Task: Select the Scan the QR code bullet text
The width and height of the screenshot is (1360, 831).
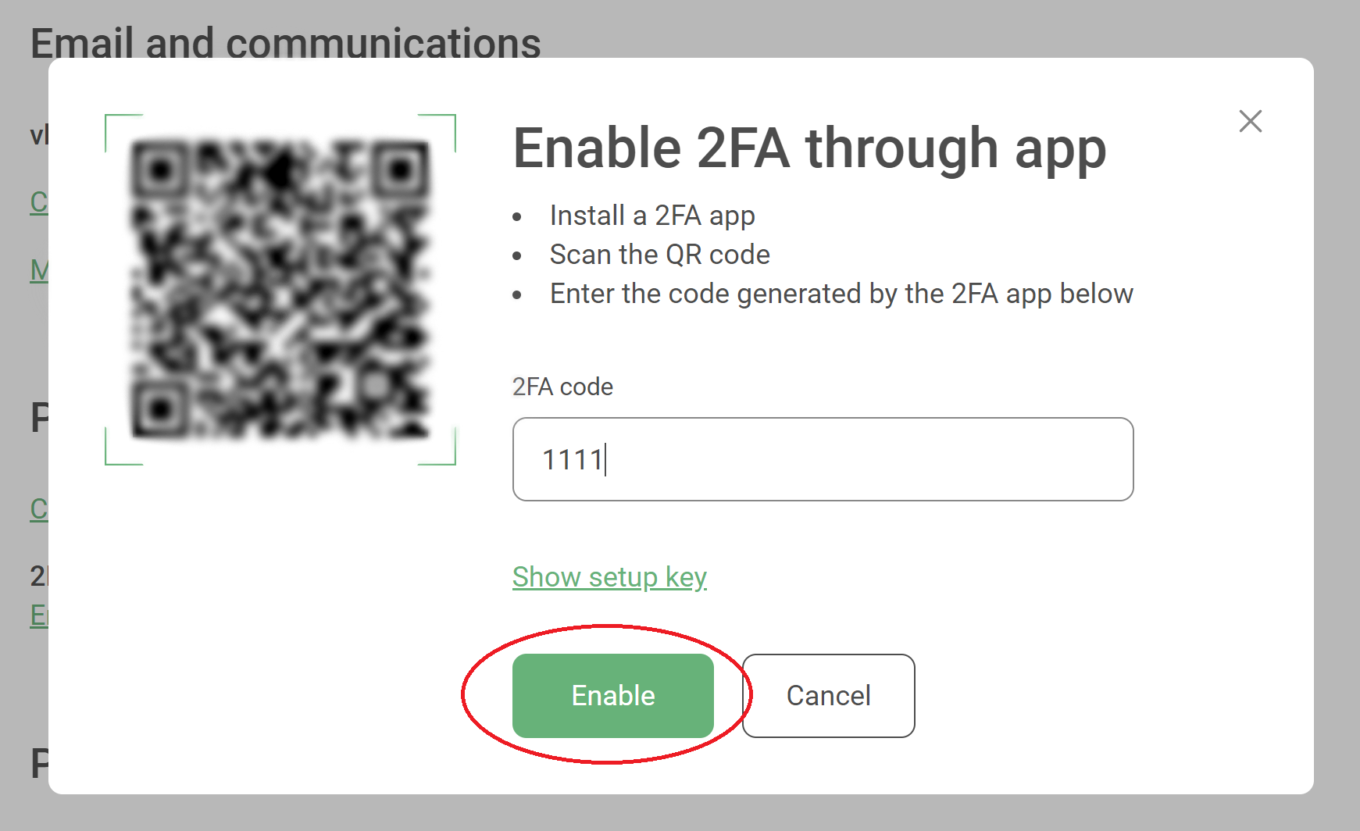Action: pyautogui.click(x=660, y=254)
